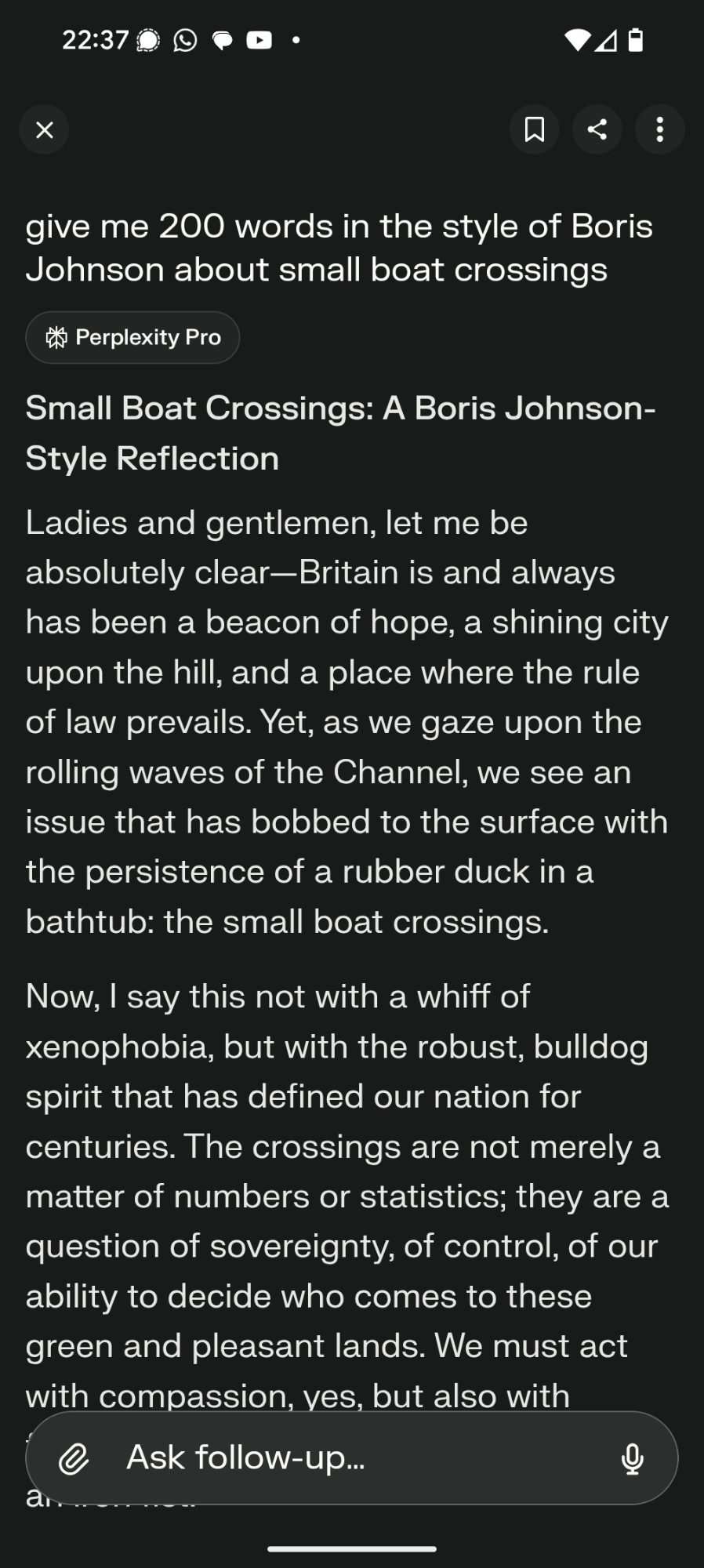704x1568 pixels.
Task: Tap the battery icon in status bar
Action: pyautogui.click(x=636, y=39)
